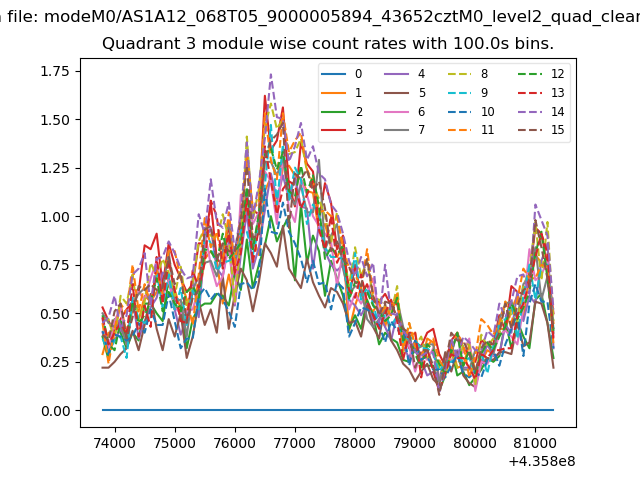Click the solid red line swatch for module 3
The image size is (640, 480).
[x=333, y=130]
